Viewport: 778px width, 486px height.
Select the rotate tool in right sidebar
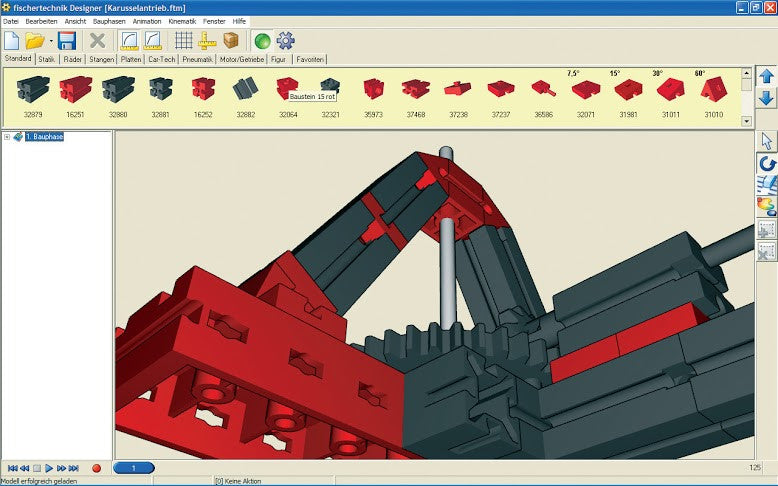click(767, 163)
